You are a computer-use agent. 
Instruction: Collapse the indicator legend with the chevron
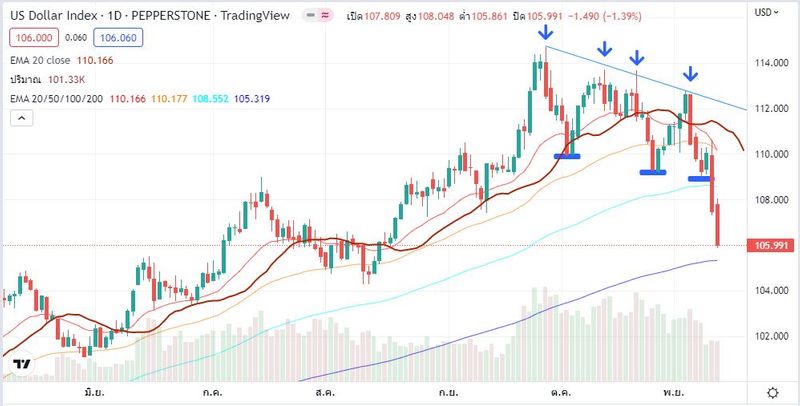pyautogui.click(x=20, y=119)
